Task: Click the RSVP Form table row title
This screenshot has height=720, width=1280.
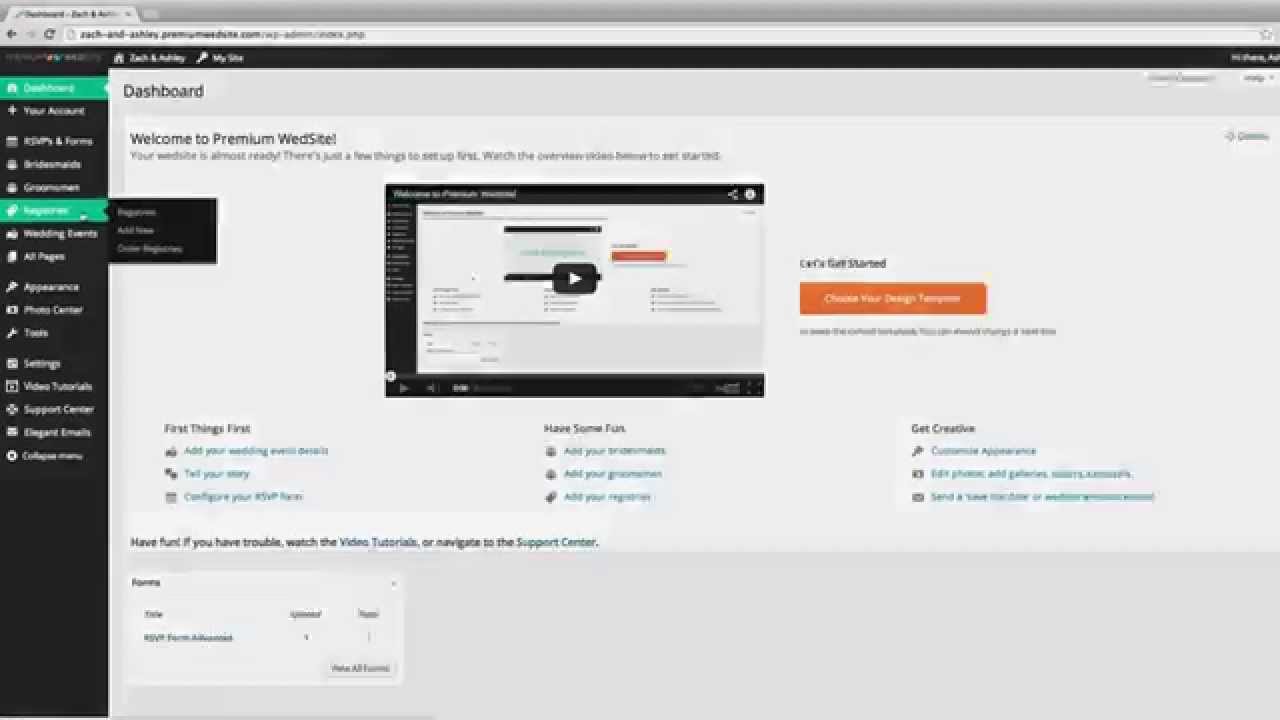Action: (188, 637)
